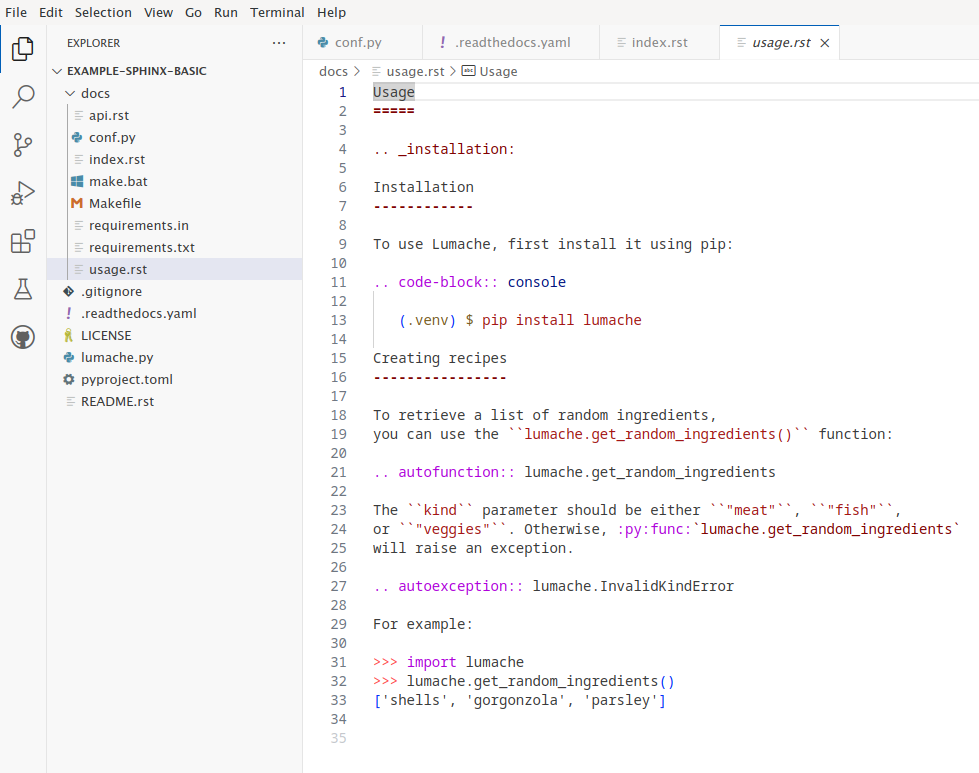Open the File menu
The height and width of the screenshot is (773, 979).
pyautogui.click(x=16, y=12)
